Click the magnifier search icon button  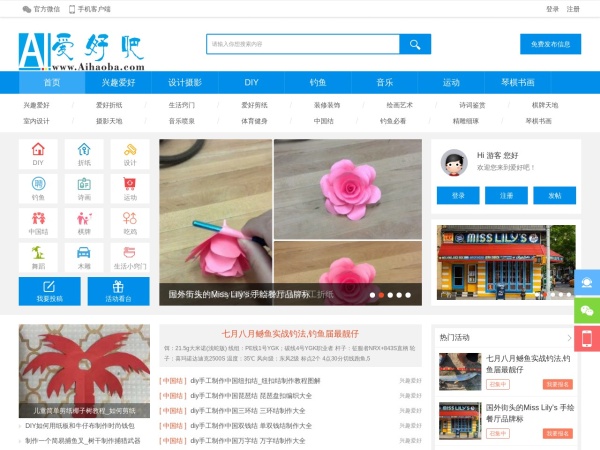tap(415, 44)
